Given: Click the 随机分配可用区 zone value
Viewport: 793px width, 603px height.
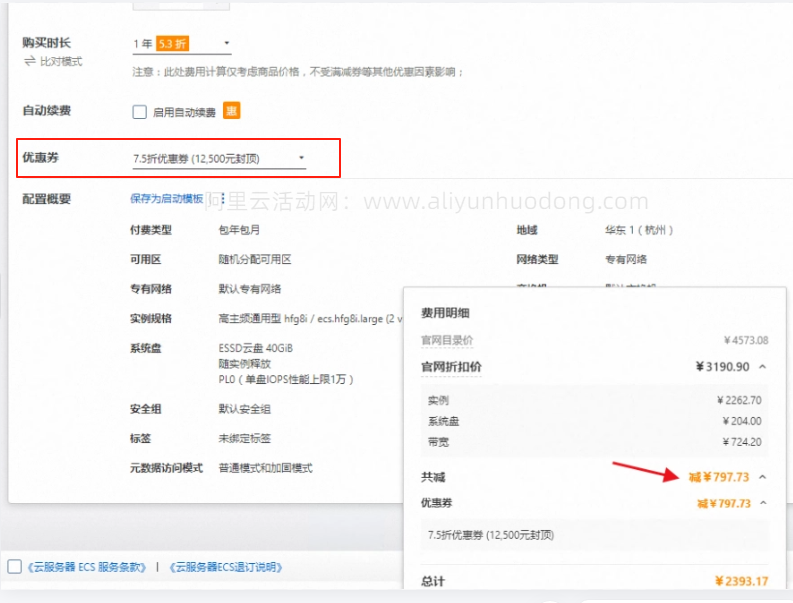Looking at the screenshot, I should [255, 260].
